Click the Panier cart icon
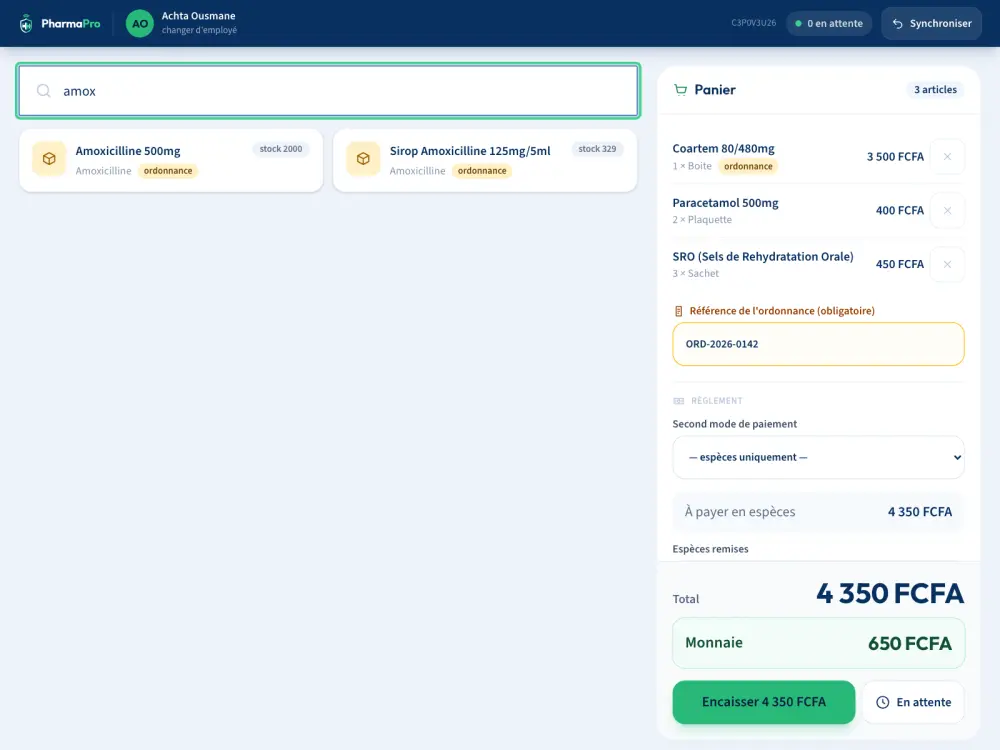1000x750 pixels. coord(680,90)
